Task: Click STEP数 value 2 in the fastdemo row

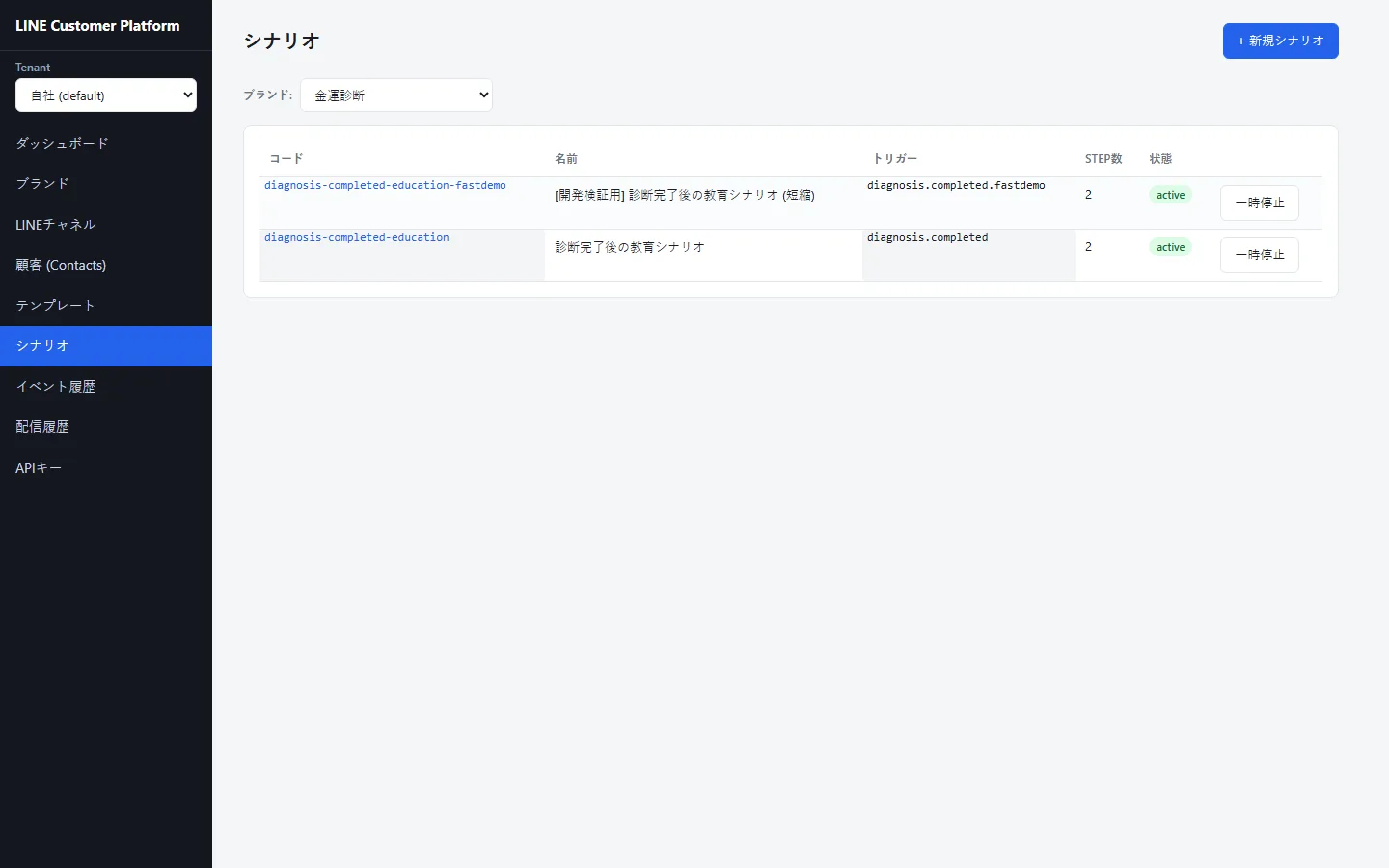Action: [x=1088, y=195]
